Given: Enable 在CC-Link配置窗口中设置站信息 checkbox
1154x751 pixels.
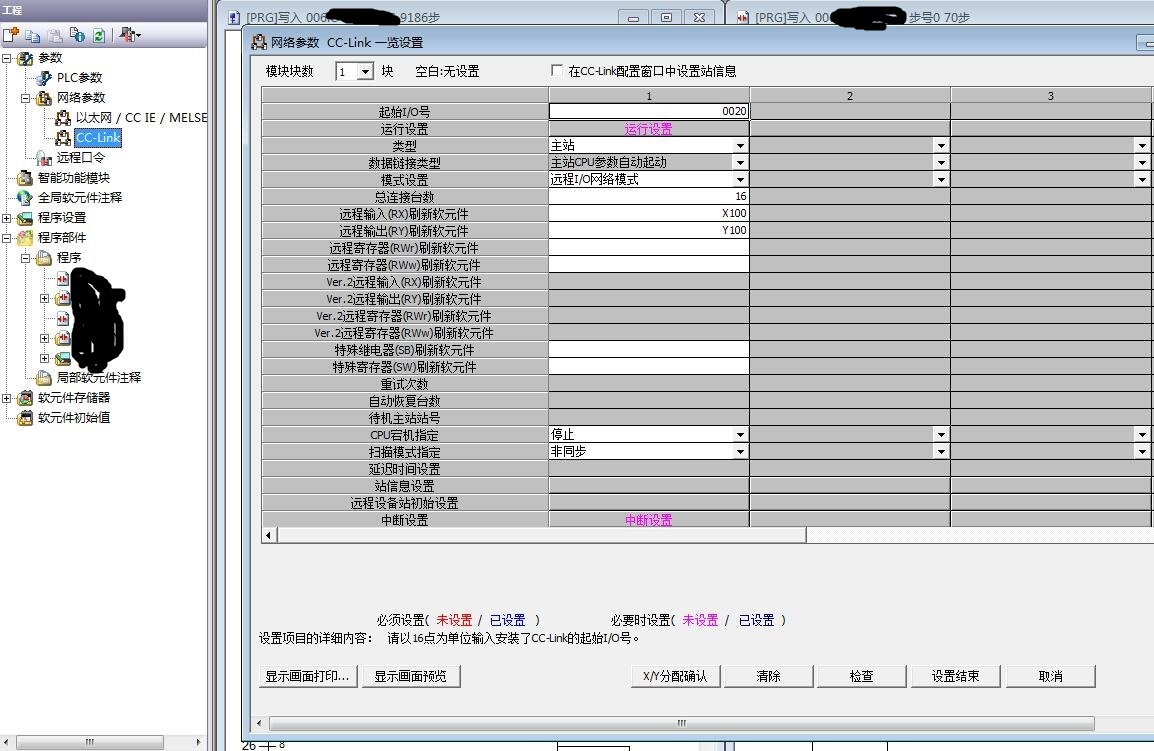Looking at the screenshot, I should (x=557, y=71).
